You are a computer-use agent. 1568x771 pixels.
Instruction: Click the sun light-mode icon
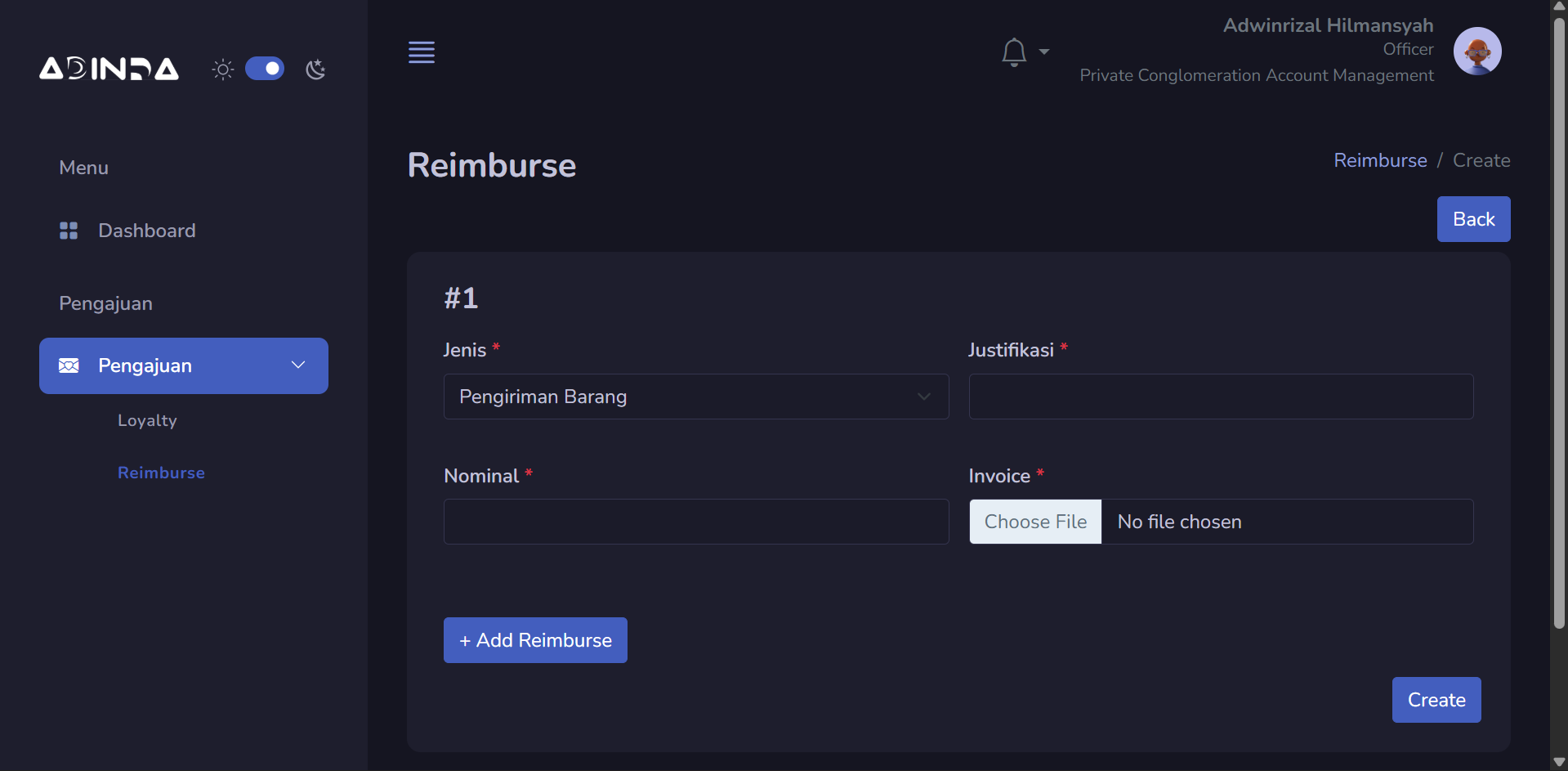click(x=222, y=69)
